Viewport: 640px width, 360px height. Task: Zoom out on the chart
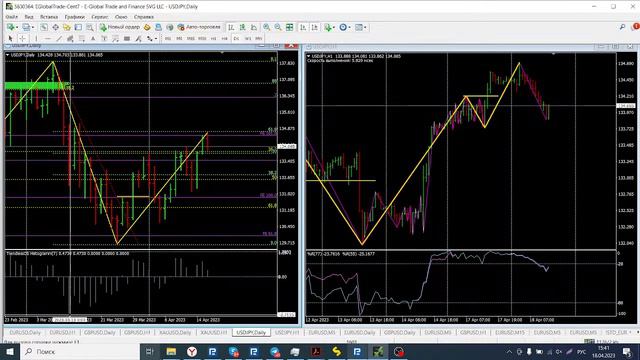(278, 27)
